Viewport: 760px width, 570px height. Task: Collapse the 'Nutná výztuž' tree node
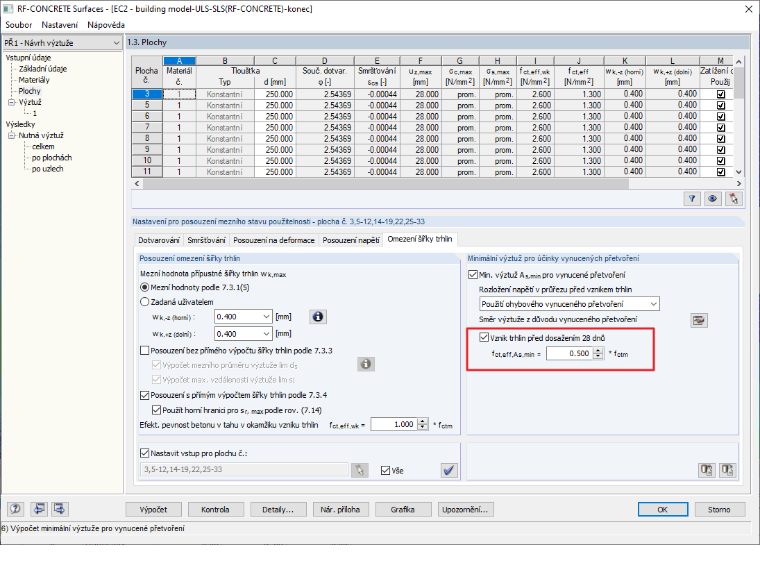pyautogui.click(x=12, y=135)
